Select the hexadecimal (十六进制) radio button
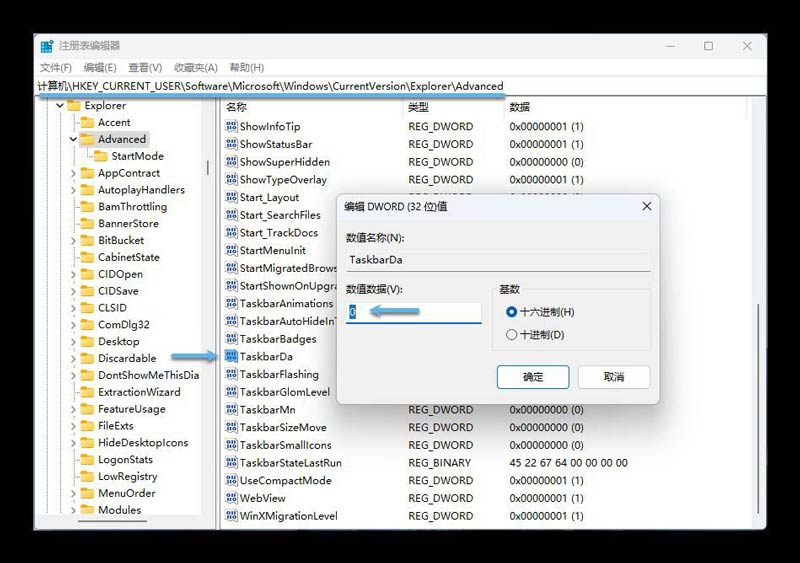The image size is (800, 563). click(x=512, y=312)
